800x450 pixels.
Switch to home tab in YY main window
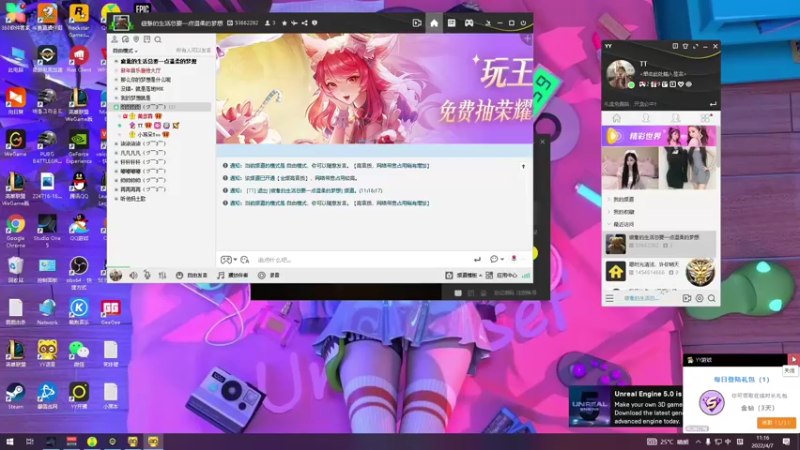(616, 118)
